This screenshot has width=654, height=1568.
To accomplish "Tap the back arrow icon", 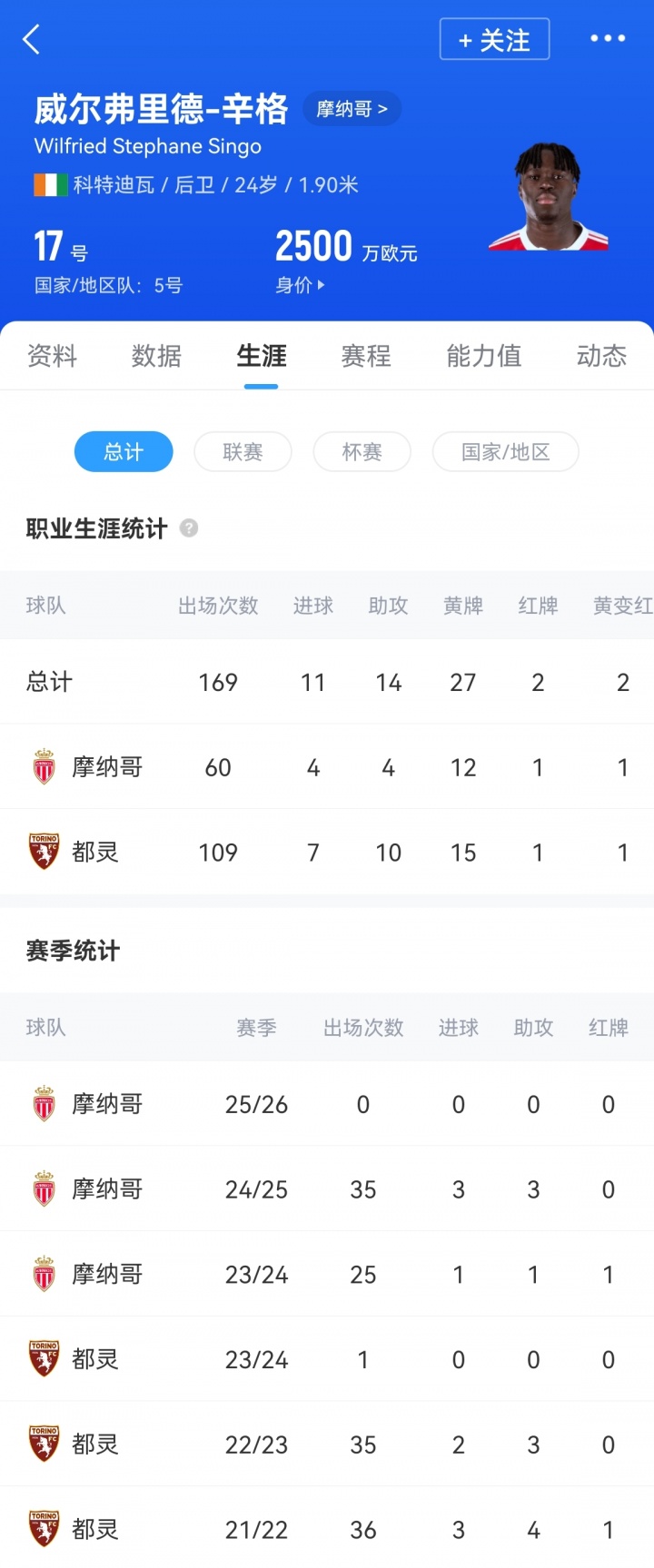I will coord(32,40).
